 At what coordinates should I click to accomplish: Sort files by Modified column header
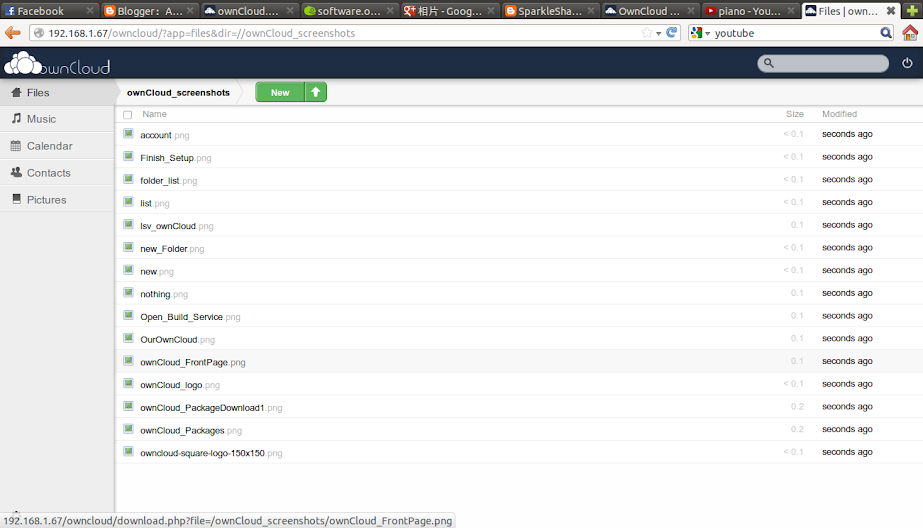tap(839, 114)
